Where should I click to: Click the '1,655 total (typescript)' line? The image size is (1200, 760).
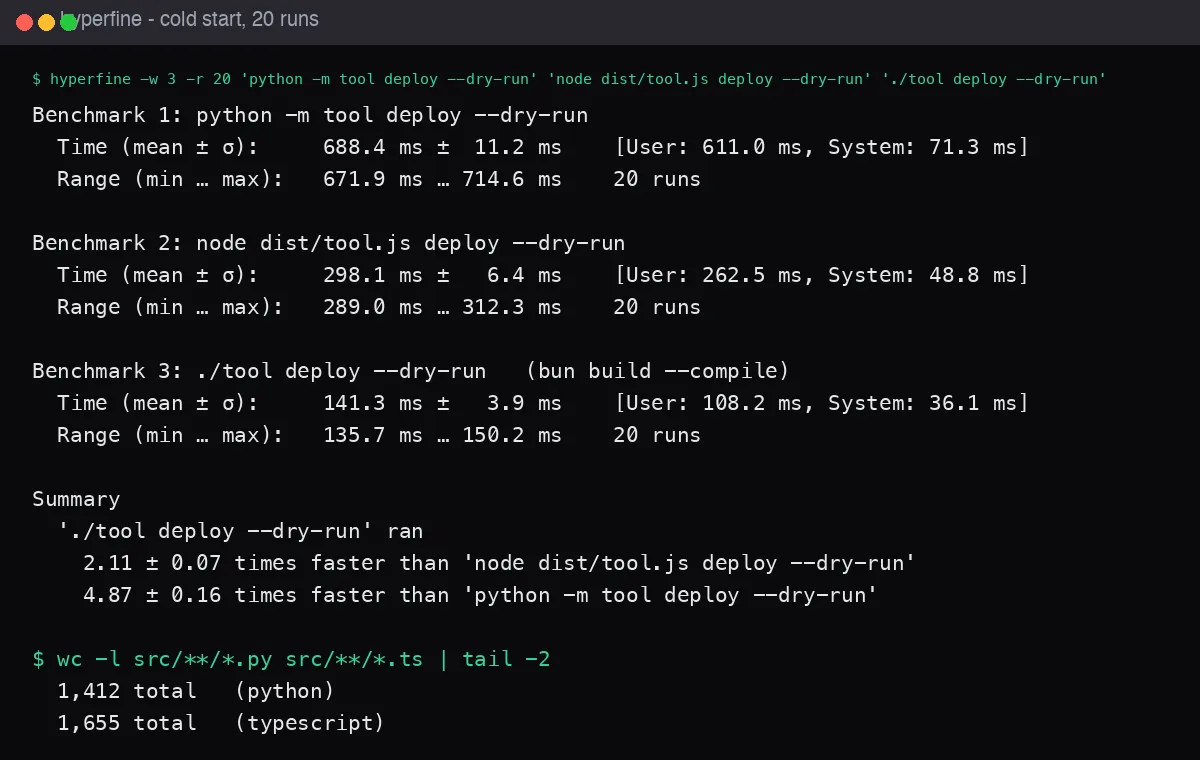(x=221, y=723)
